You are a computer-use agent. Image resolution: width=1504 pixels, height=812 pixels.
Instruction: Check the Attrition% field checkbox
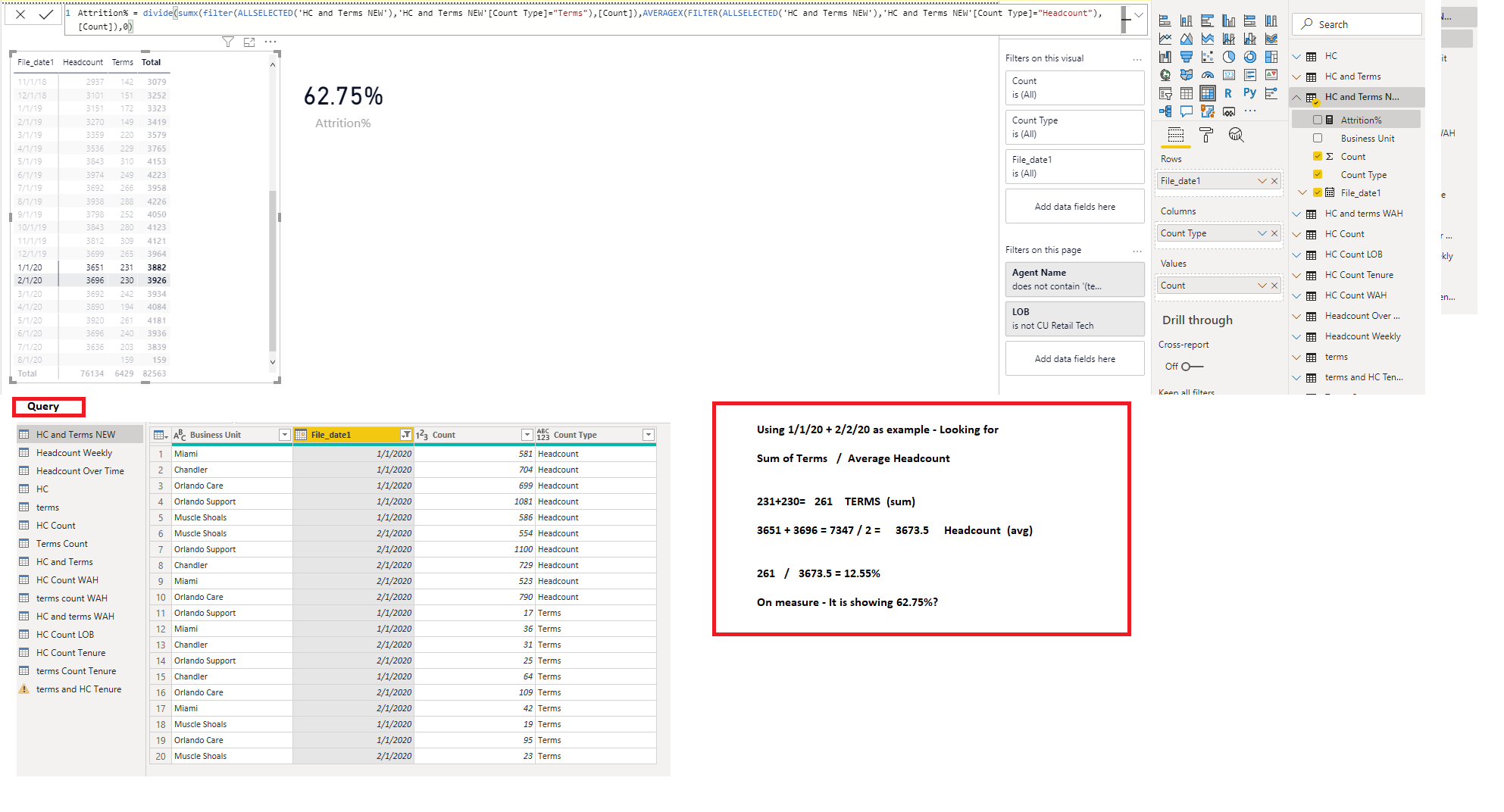pos(1318,120)
